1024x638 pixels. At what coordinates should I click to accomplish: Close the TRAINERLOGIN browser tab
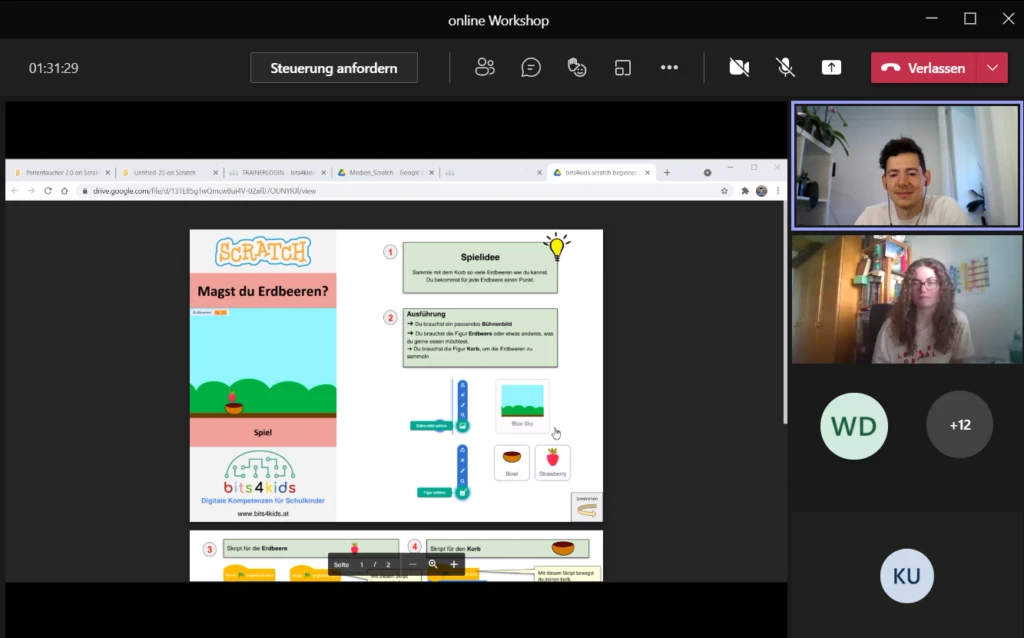[x=323, y=173]
